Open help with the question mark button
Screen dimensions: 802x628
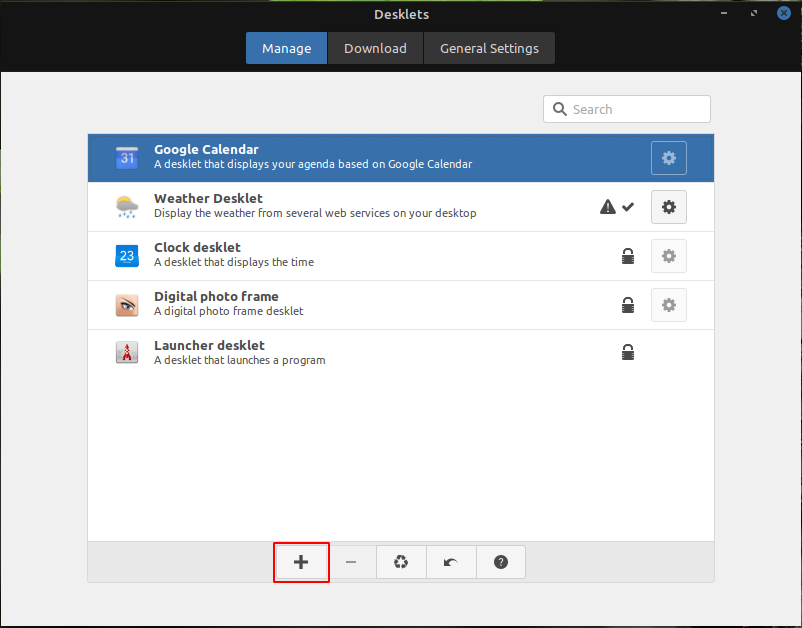pyautogui.click(x=501, y=562)
